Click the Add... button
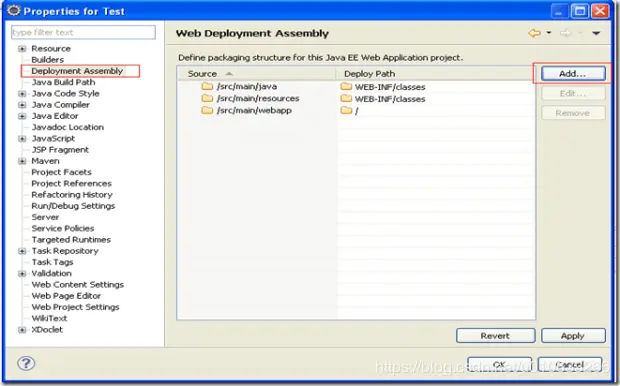This screenshot has height=386, width=620. click(x=573, y=74)
